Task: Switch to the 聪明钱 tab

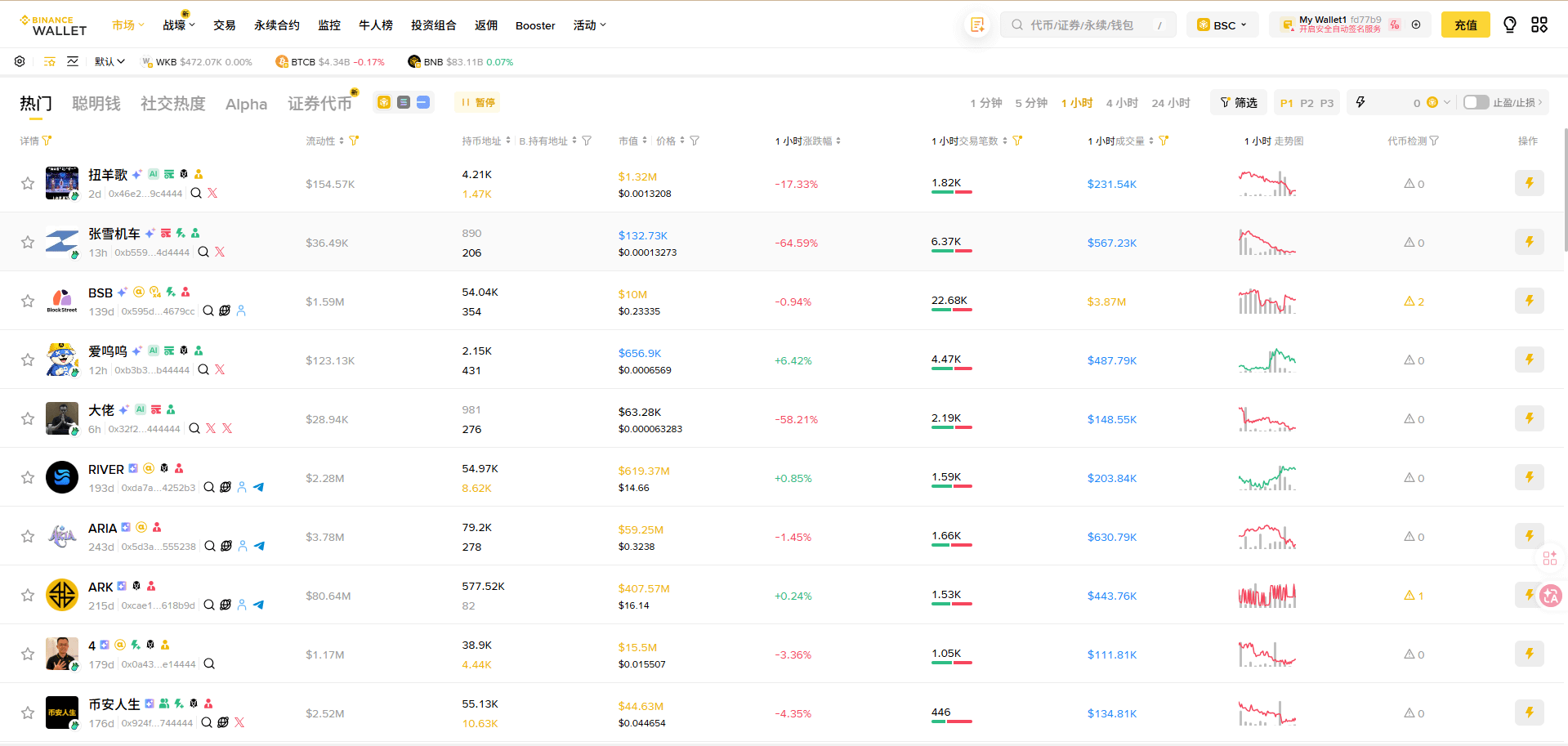Action: 96,103
